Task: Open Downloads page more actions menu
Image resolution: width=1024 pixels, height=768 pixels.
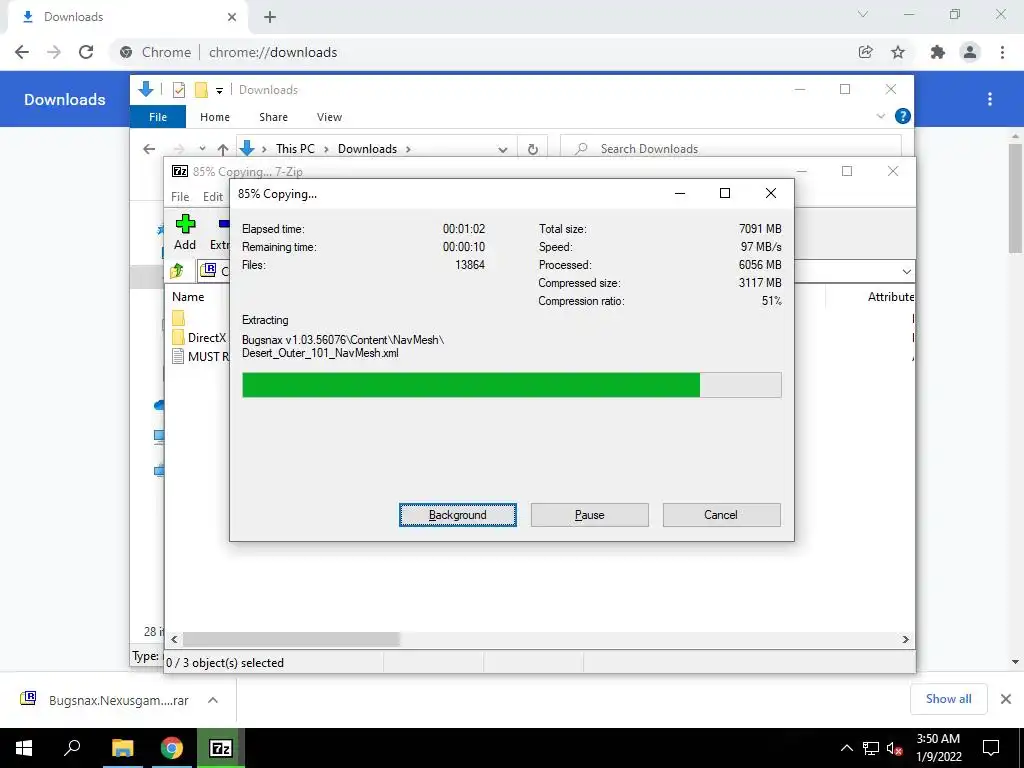Action: 990,99
